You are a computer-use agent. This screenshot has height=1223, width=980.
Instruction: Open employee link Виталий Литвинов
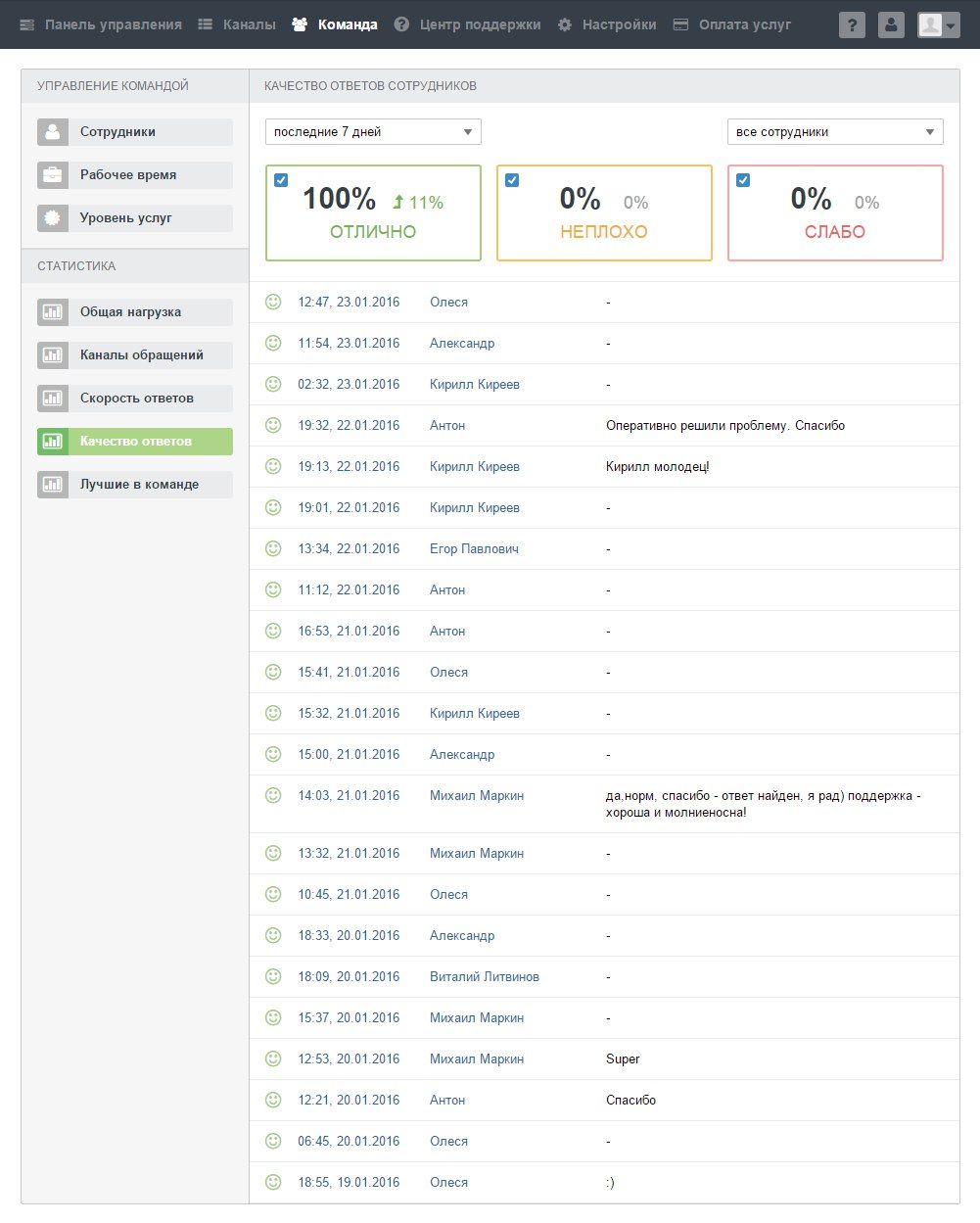click(x=485, y=976)
